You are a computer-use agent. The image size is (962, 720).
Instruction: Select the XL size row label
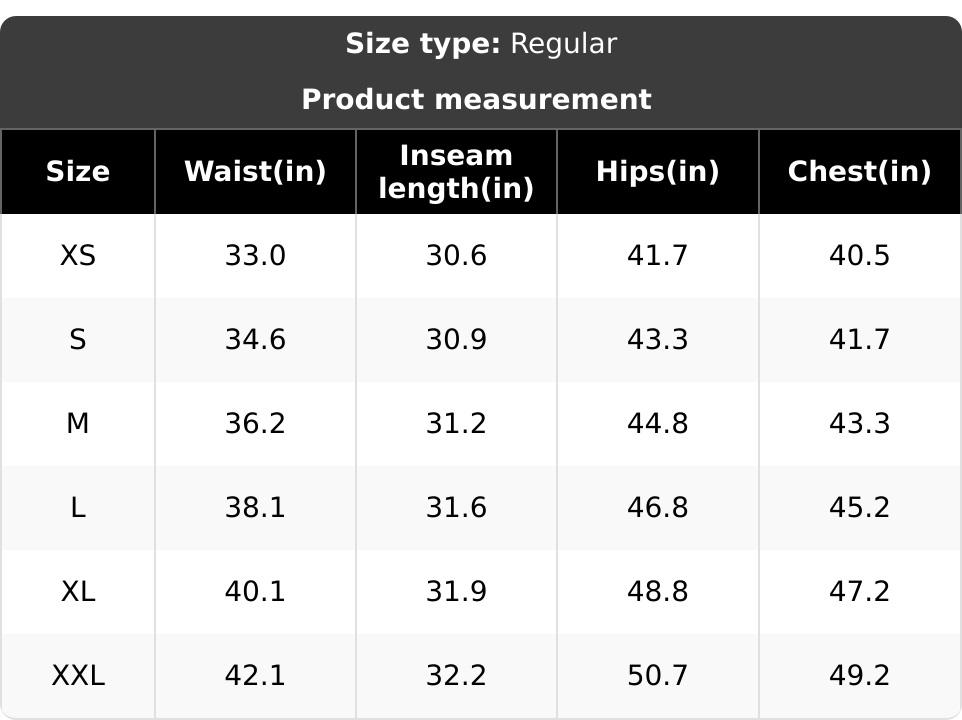click(78, 591)
